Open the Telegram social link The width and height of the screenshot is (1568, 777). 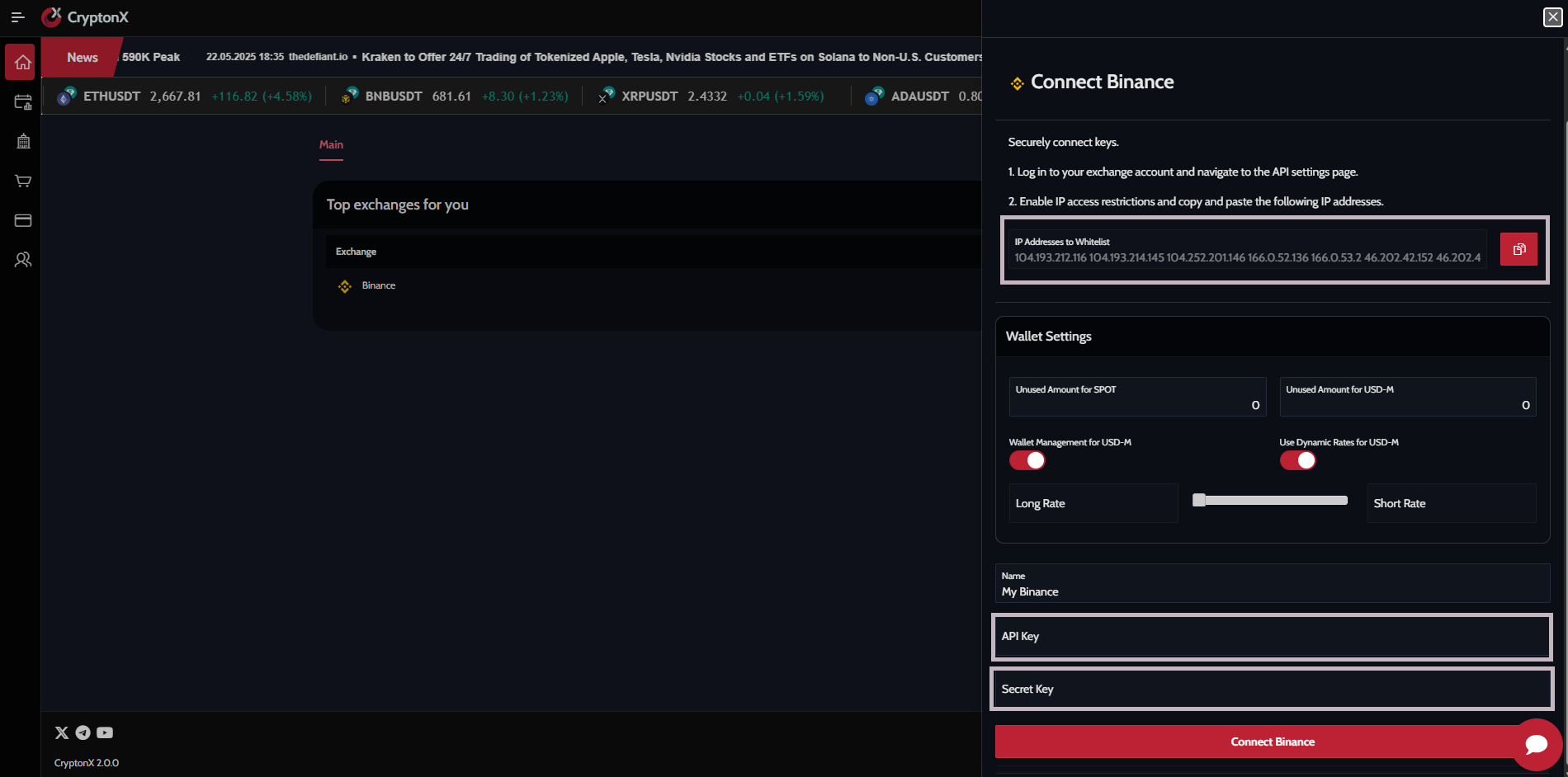pyautogui.click(x=83, y=732)
